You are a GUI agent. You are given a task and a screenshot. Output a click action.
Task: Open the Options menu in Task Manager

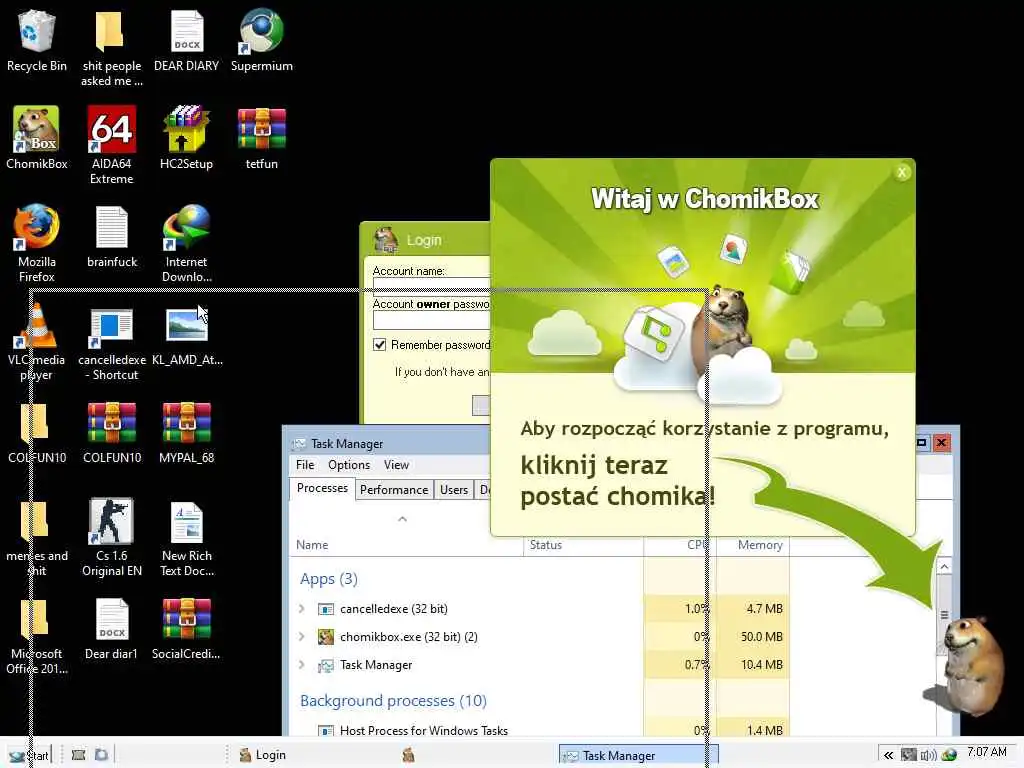click(349, 465)
